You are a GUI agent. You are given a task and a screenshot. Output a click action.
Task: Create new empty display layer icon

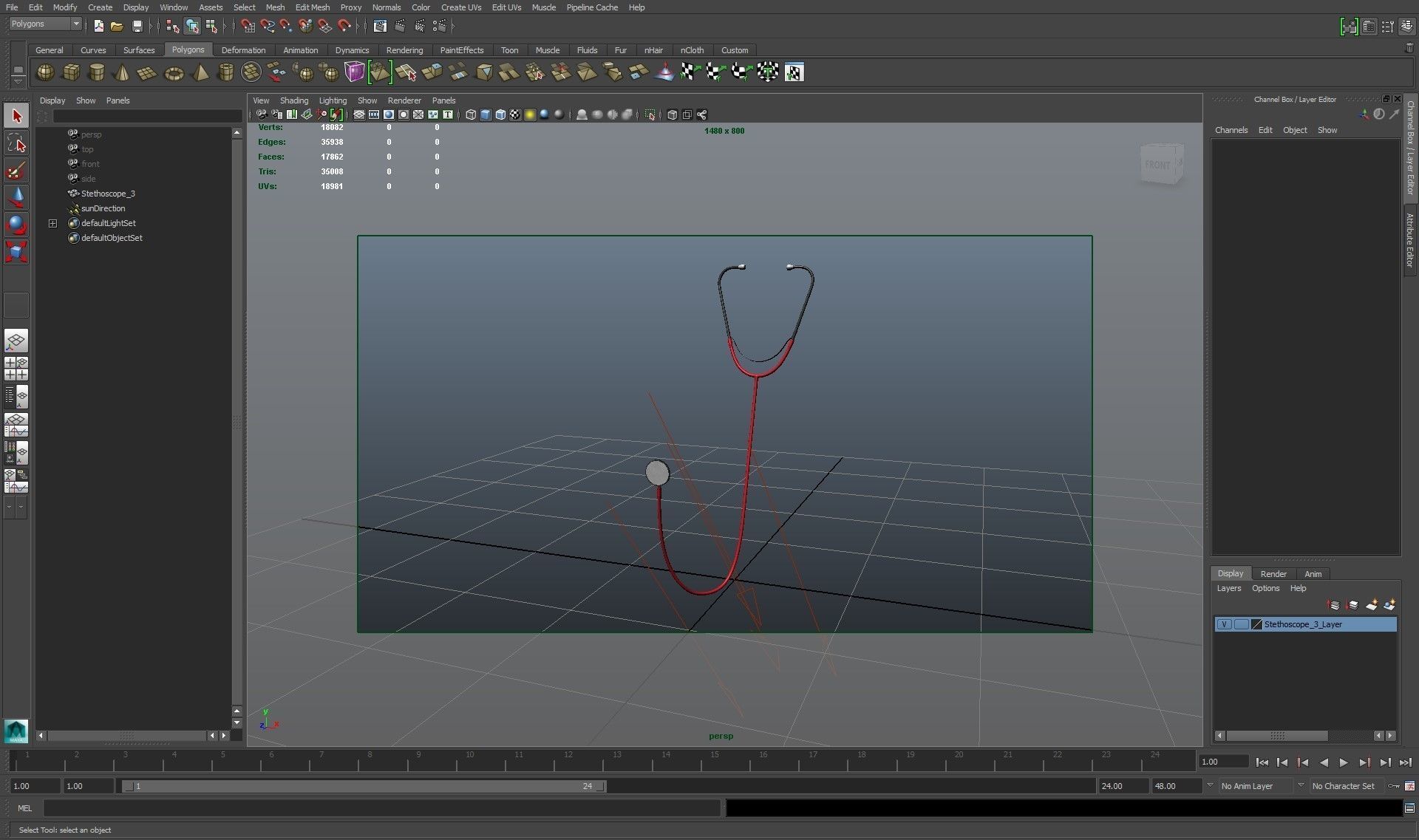click(x=1371, y=605)
